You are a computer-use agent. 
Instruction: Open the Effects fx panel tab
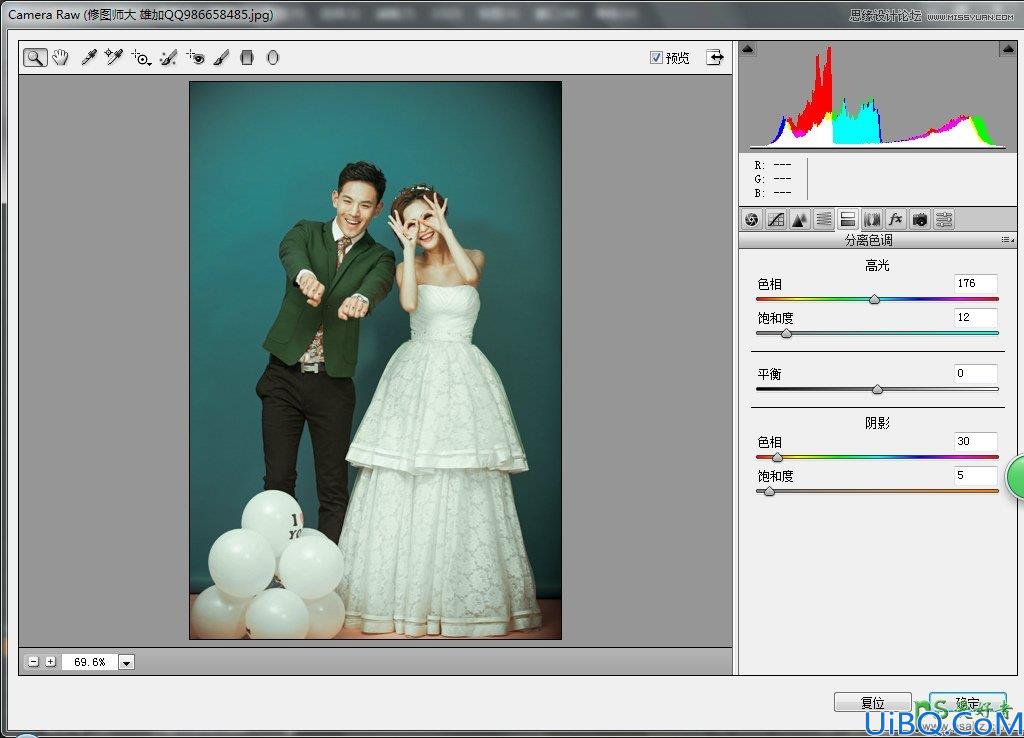tap(895, 219)
